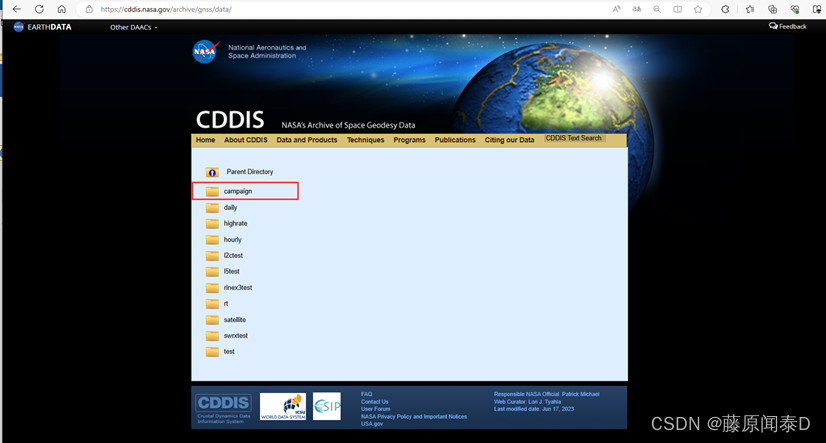The height and width of the screenshot is (443, 826).
Task: Click the folder icon beside daily
Action: [212, 208]
